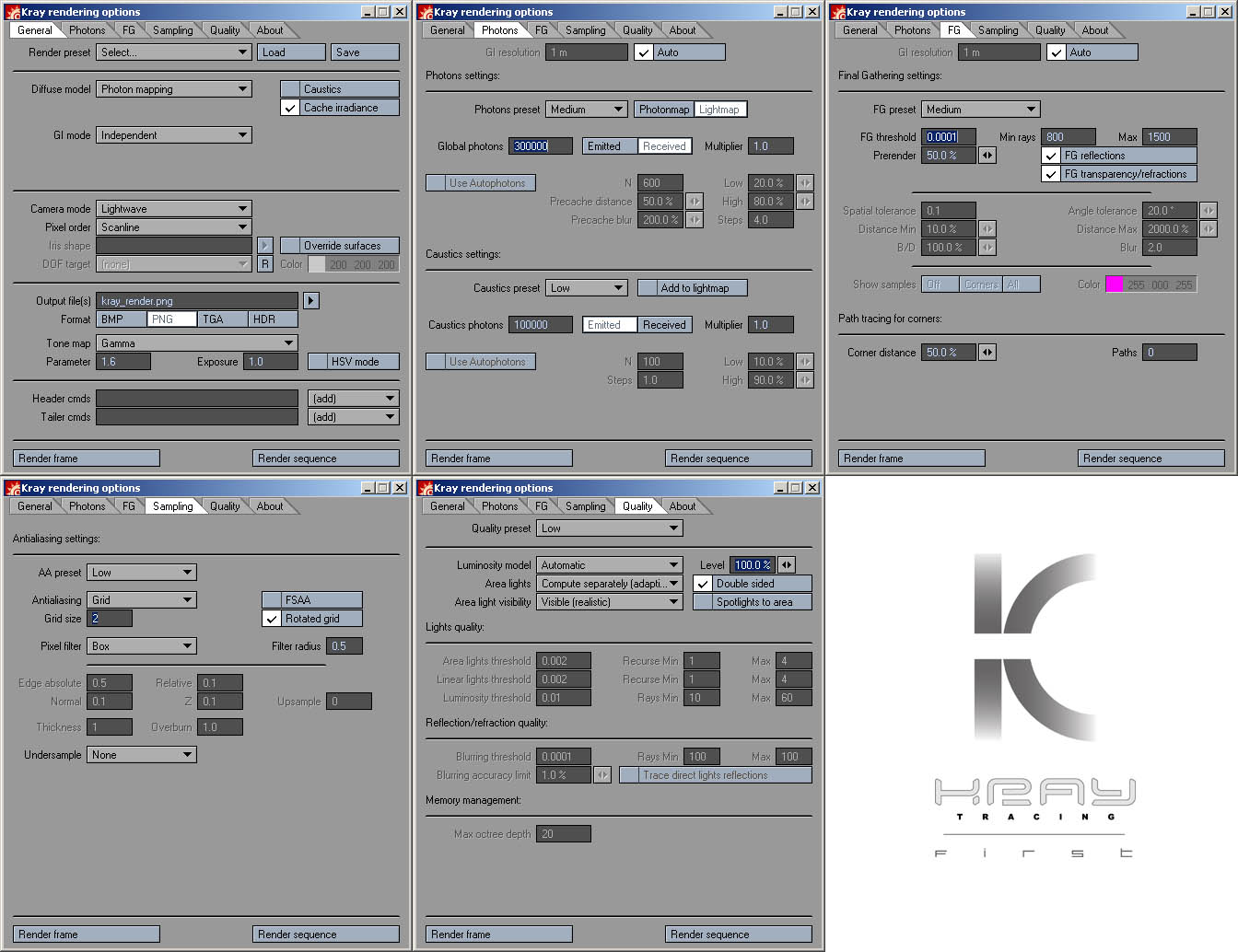Toggle Add to lightmap
This screenshot has height=952, width=1238.
coord(693,287)
